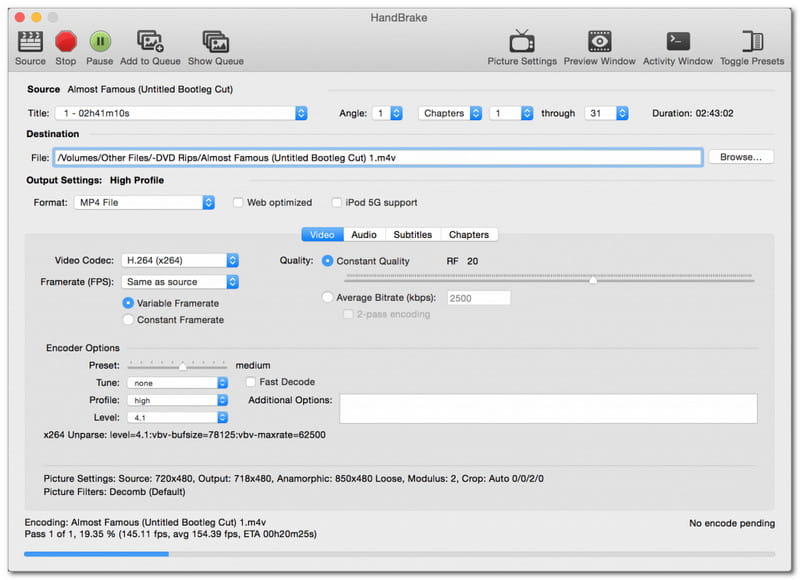Viewport: 800px width, 580px height.
Task: Expand the Video Codec dropdown
Action: [x=180, y=260]
